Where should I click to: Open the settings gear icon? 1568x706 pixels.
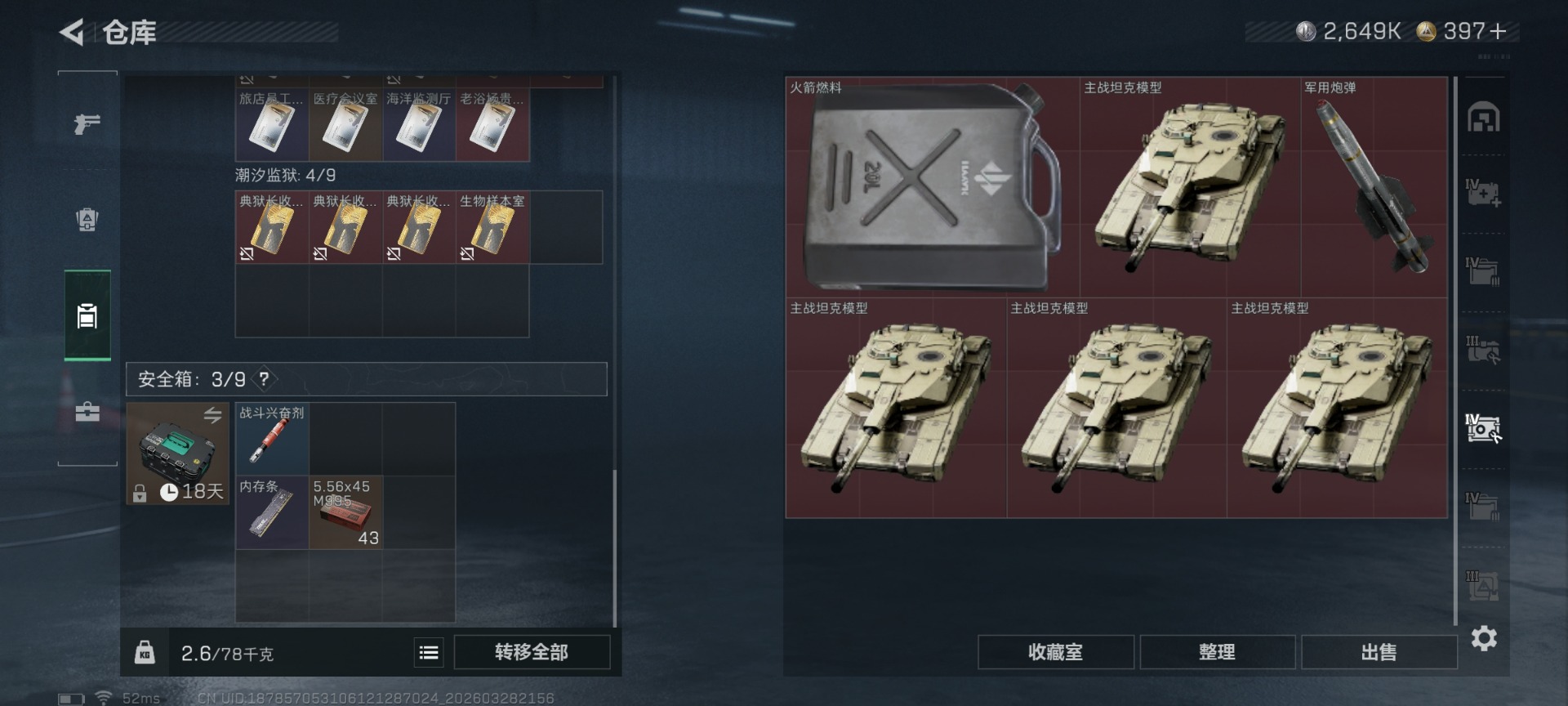[x=1483, y=638]
